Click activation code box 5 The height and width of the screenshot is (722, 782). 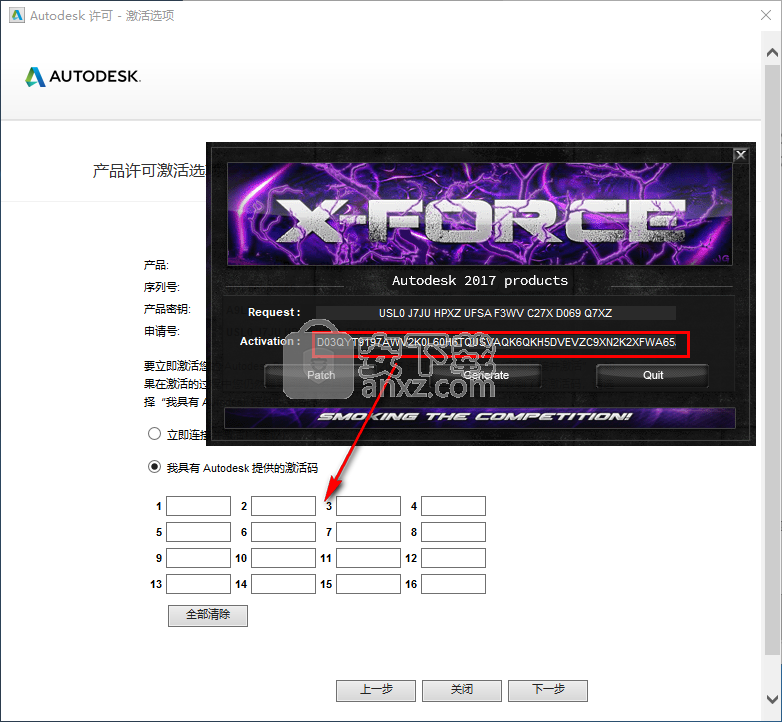(x=198, y=532)
